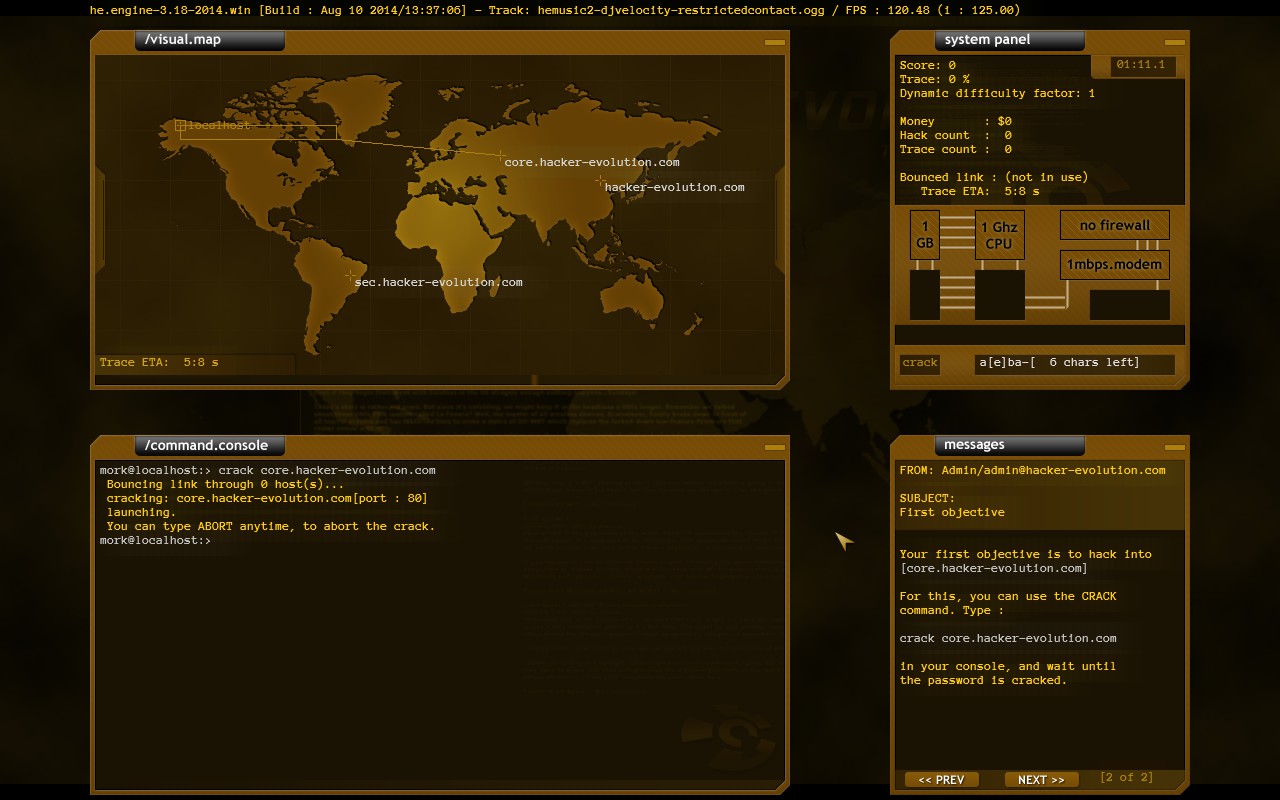Screen dimensions: 1280x800
Task: Click the 'crack' status label
Action: pos(920,363)
